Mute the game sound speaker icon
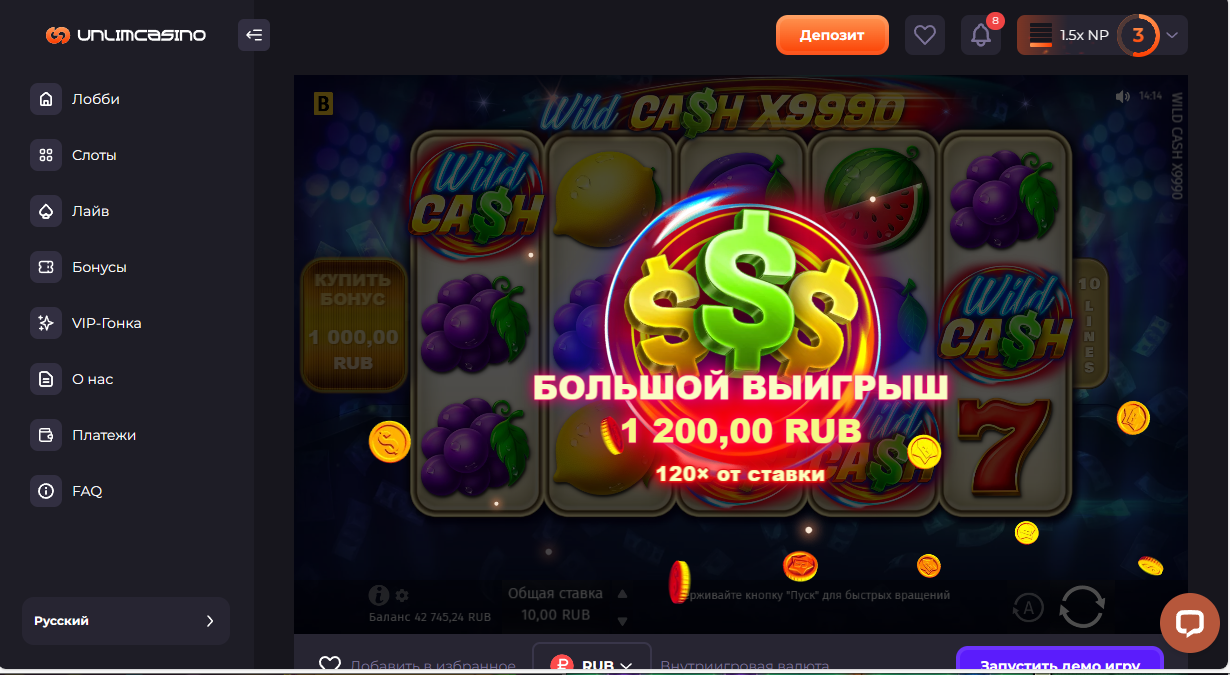 pos(1122,96)
